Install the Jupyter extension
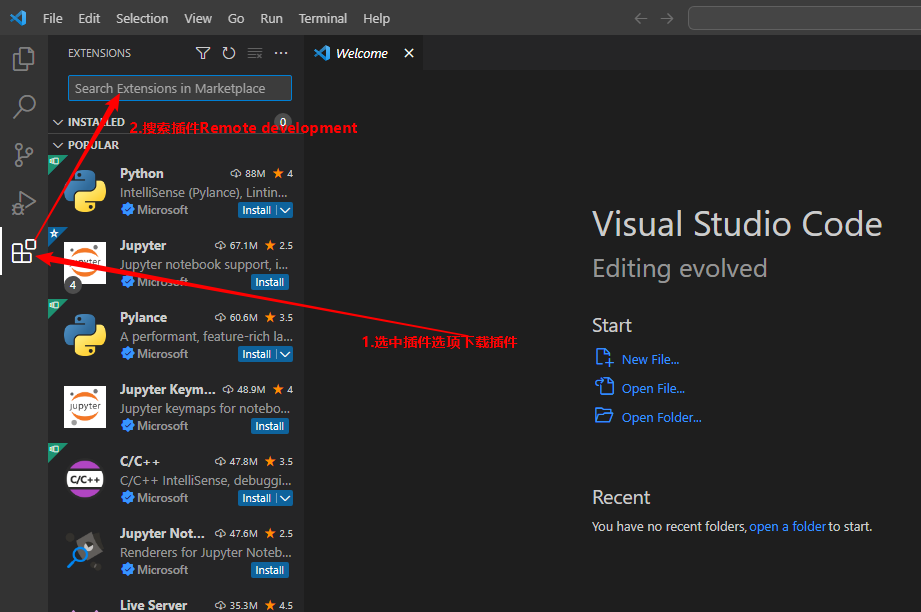This screenshot has width=921, height=612. click(x=270, y=283)
